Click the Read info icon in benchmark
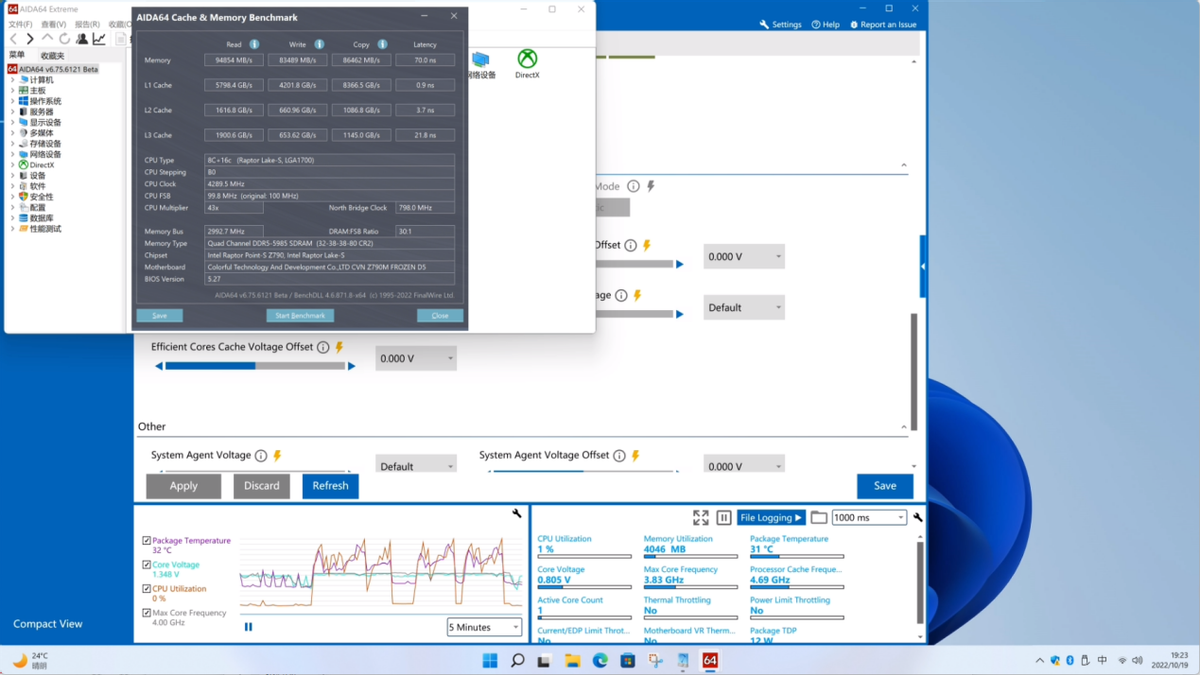 (x=254, y=44)
